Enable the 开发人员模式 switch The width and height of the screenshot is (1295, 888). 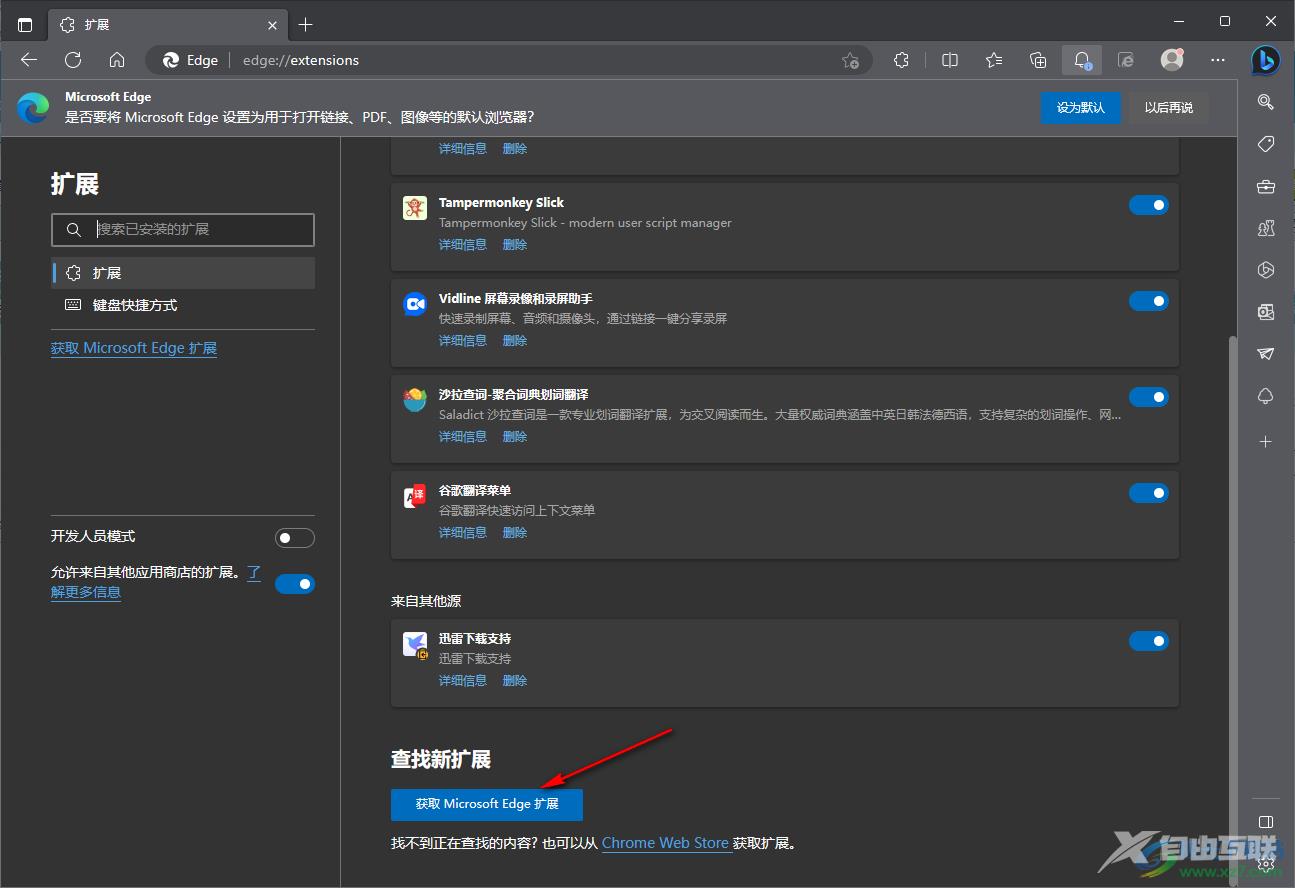tap(295, 538)
